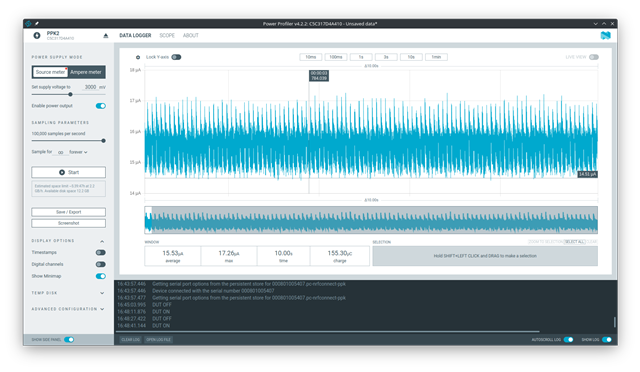Click the app icon in title bar
Screen dimensions: 640x372
(x=28, y=24)
